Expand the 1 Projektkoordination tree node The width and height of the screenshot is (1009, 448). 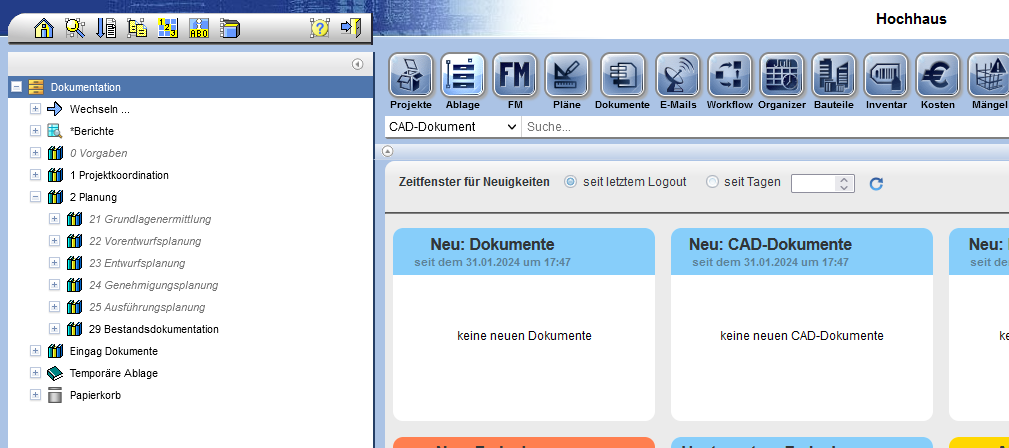pos(35,175)
